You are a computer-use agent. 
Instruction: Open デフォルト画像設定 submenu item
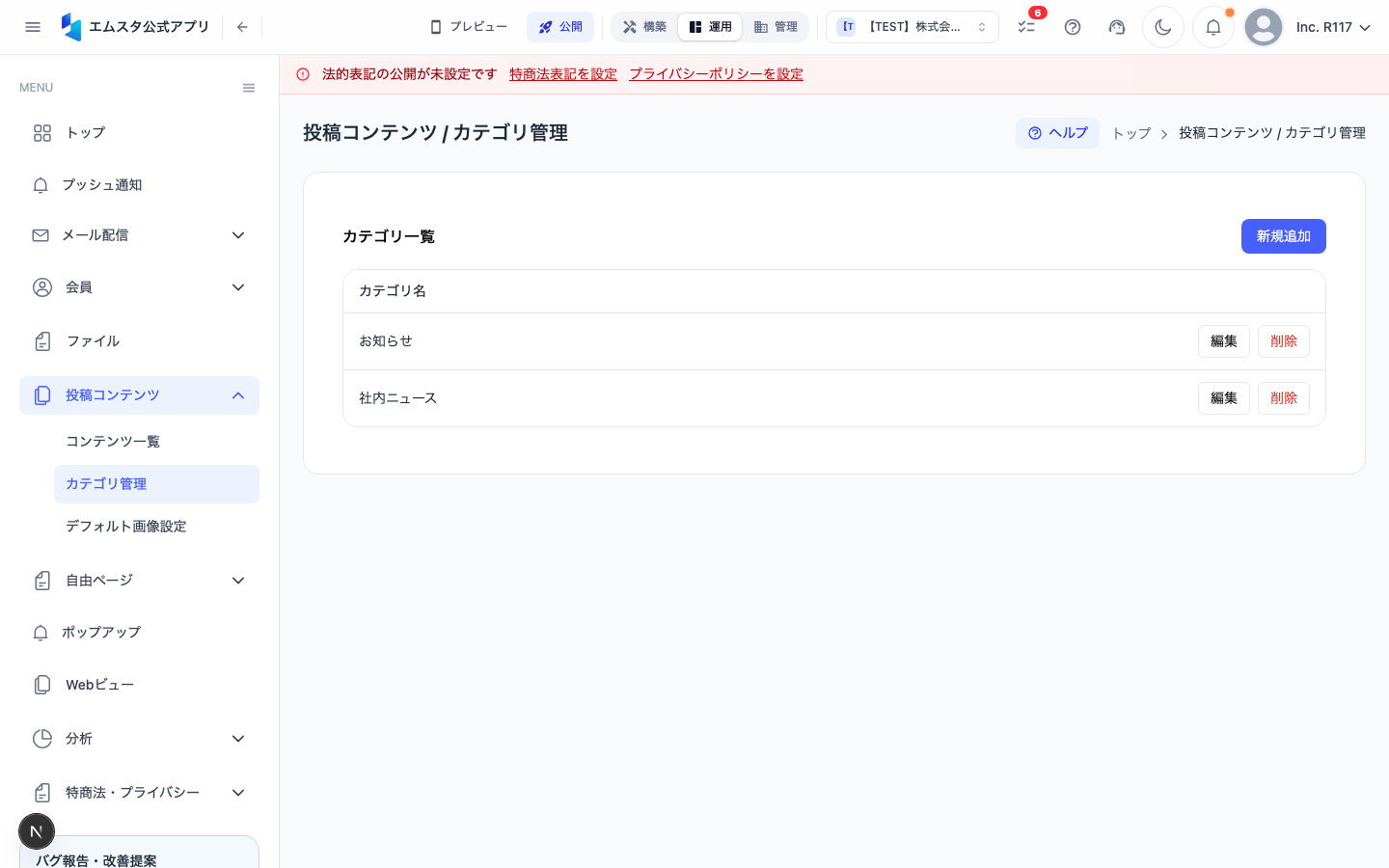click(156, 527)
